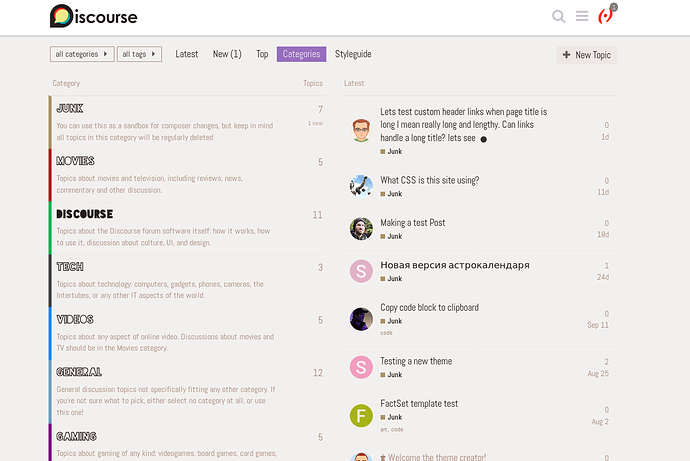Select the Top tab

click(x=262, y=54)
